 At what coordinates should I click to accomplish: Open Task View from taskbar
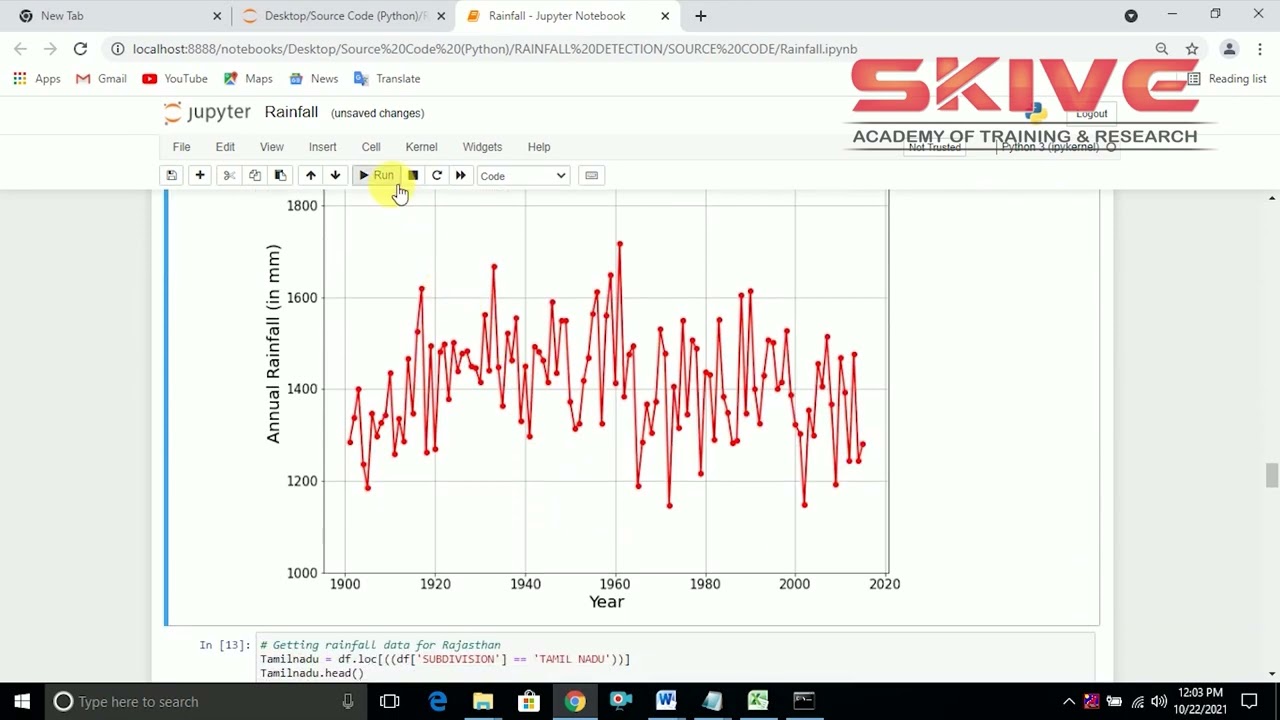[x=390, y=702]
